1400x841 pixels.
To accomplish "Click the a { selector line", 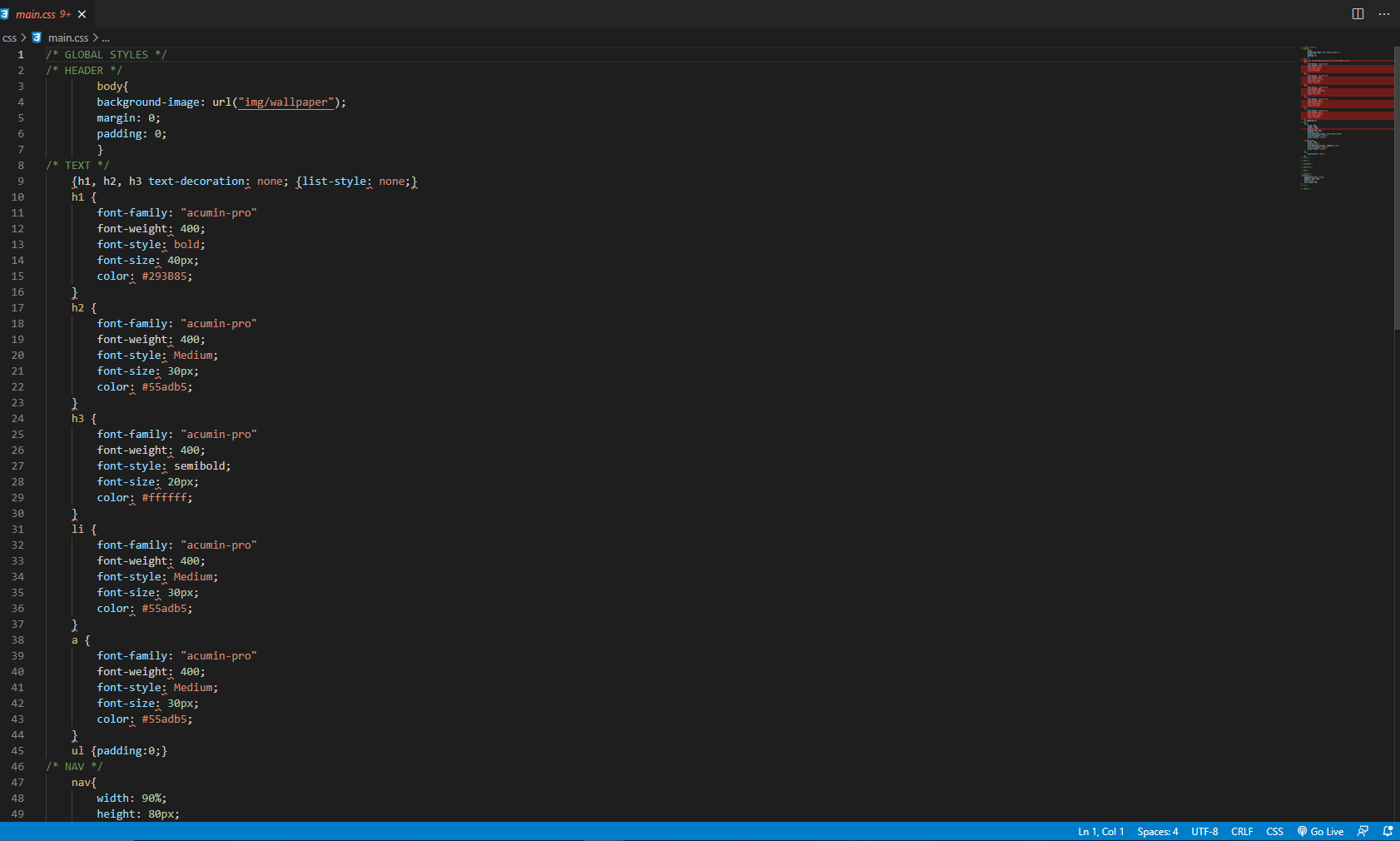I will 81,640.
